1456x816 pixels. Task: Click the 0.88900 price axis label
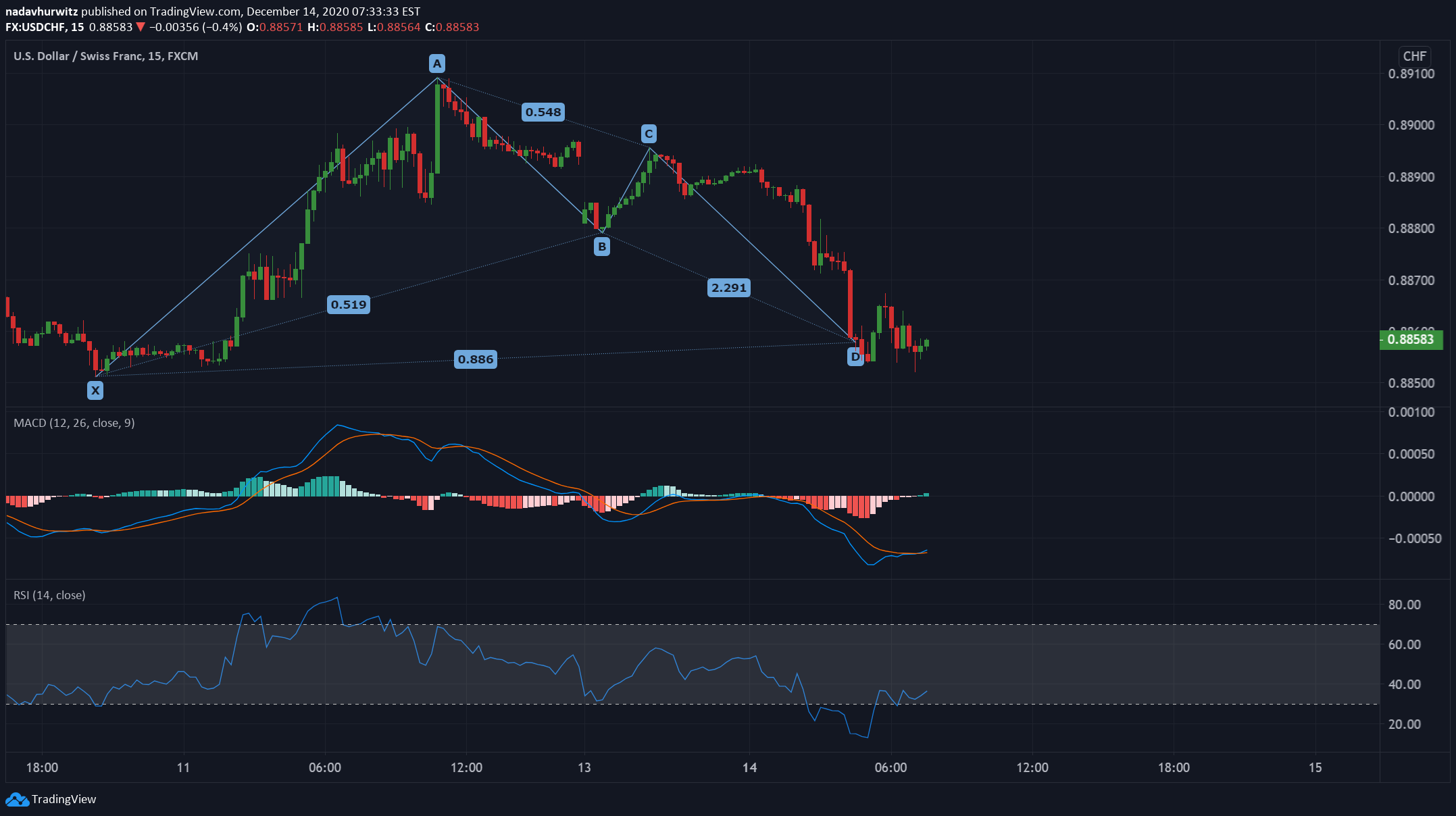pyautogui.click(x=1411, y=177)
